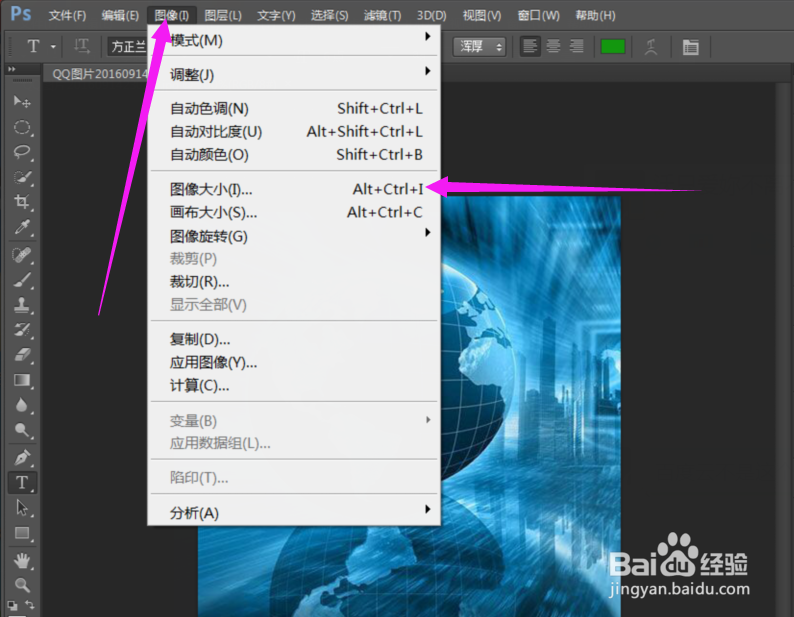Open the character and paragraph panel icon
Image resolution: width=794 pixels, height=617 pixels.
point(691,47)
